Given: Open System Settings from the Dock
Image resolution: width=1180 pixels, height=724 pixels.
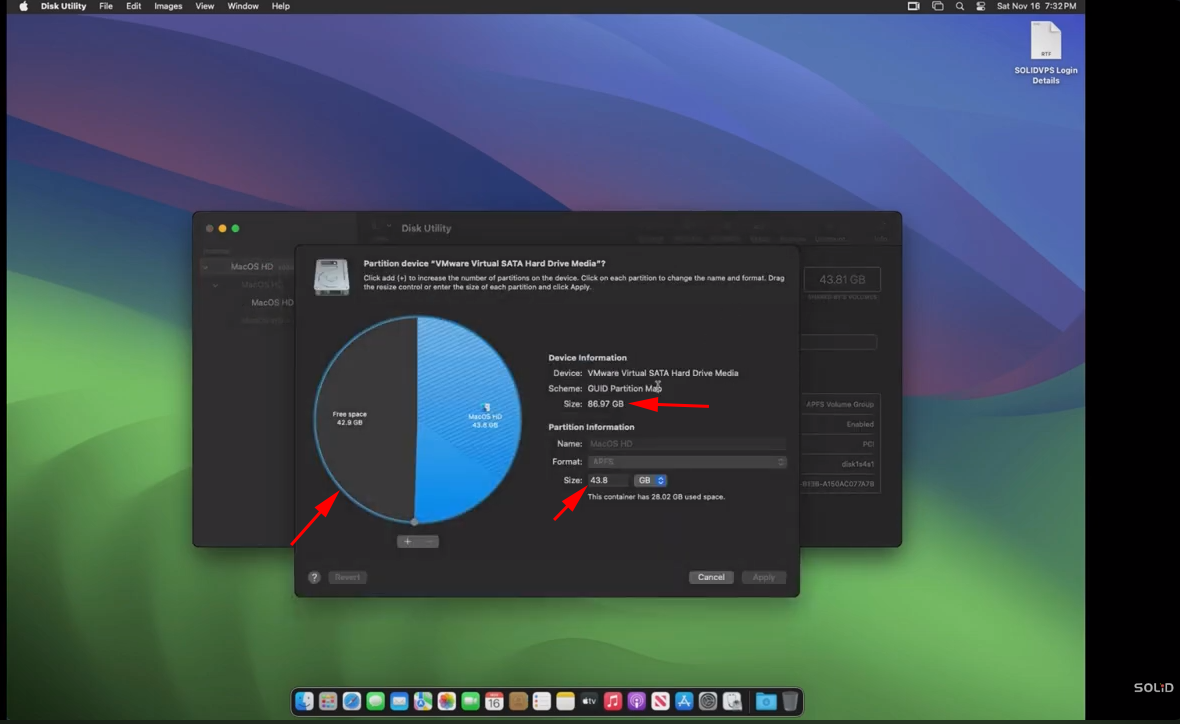Looking at the screenshot, I should pyautogui.click(x=708, y=701).
